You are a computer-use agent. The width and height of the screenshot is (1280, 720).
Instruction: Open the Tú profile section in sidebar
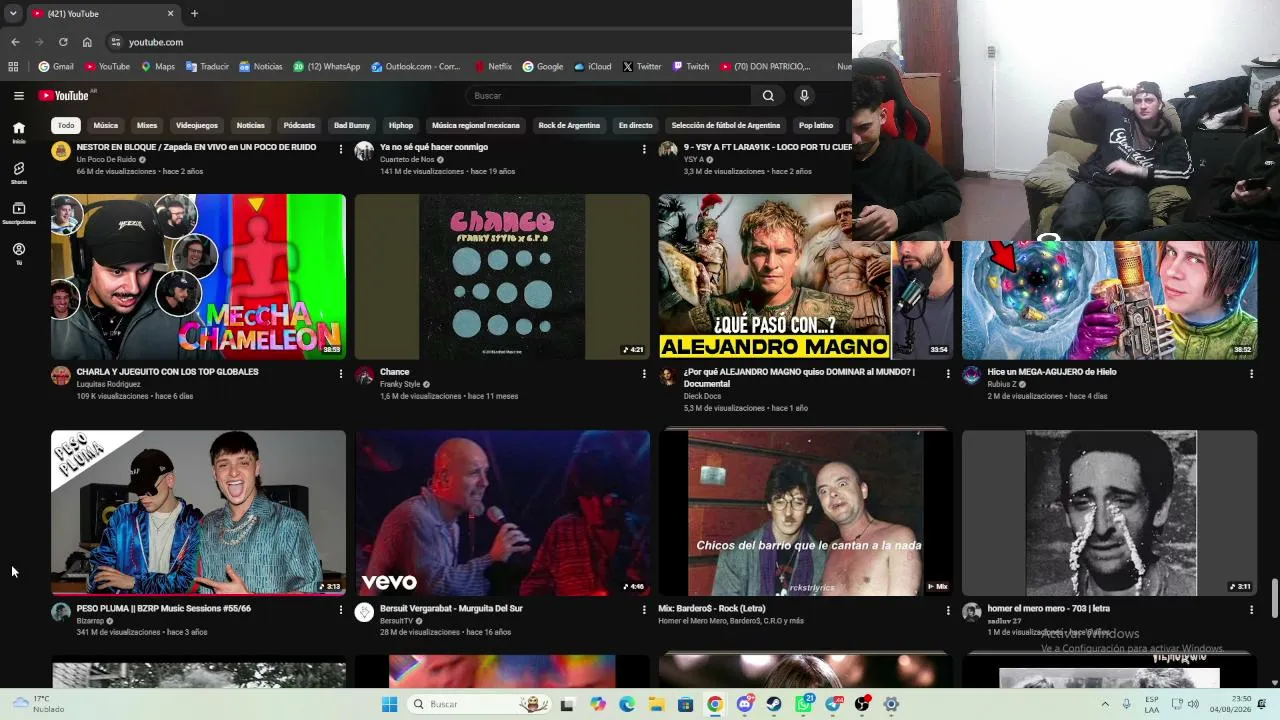[19, 254]
